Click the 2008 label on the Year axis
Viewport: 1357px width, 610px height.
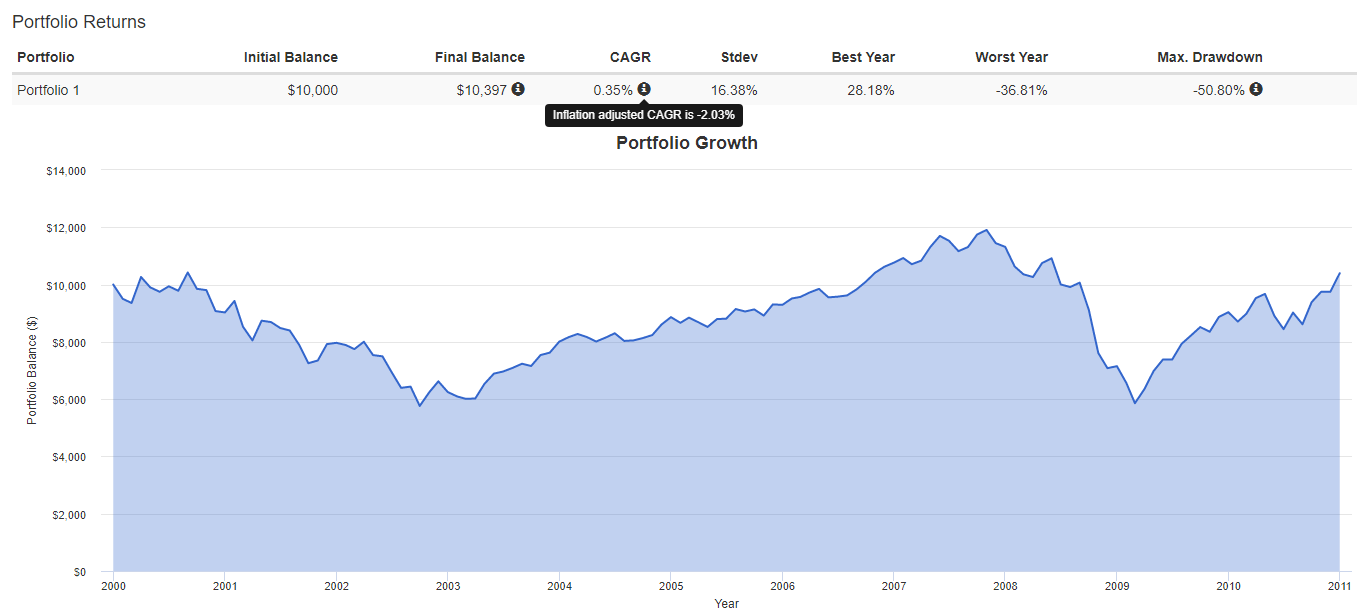[1006, 586]
